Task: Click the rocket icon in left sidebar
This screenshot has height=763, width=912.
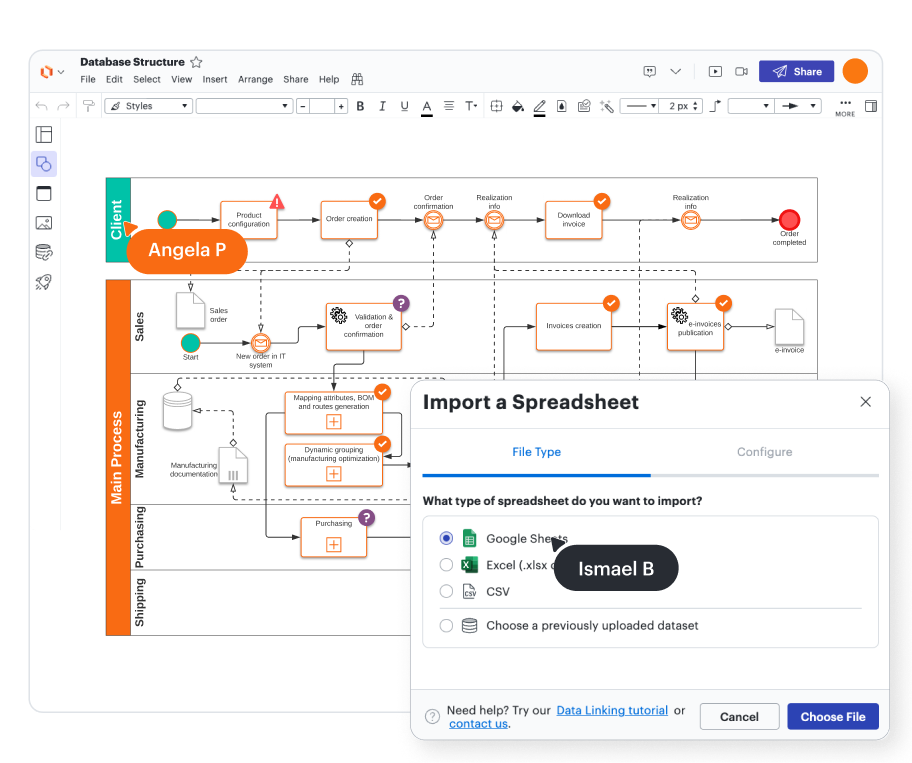Action: pyautogui.click(x=43, y=282)
